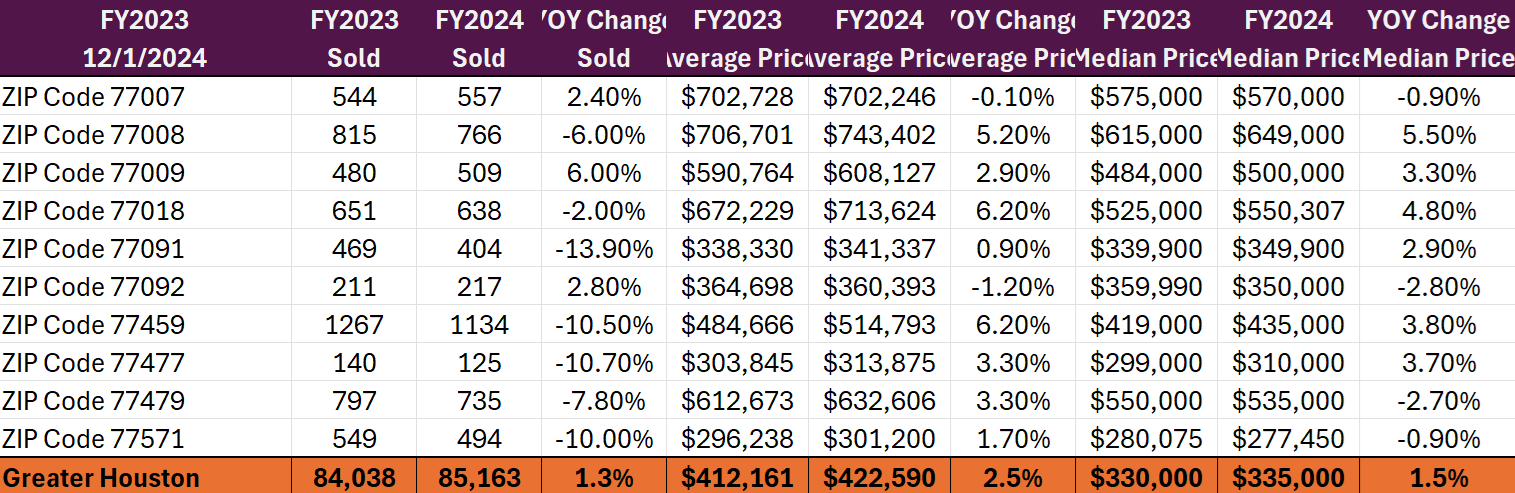Select average price cell $743,402
Image resolution: width=1515 pixels, height=493 pixels.
(x=880, y=135)
